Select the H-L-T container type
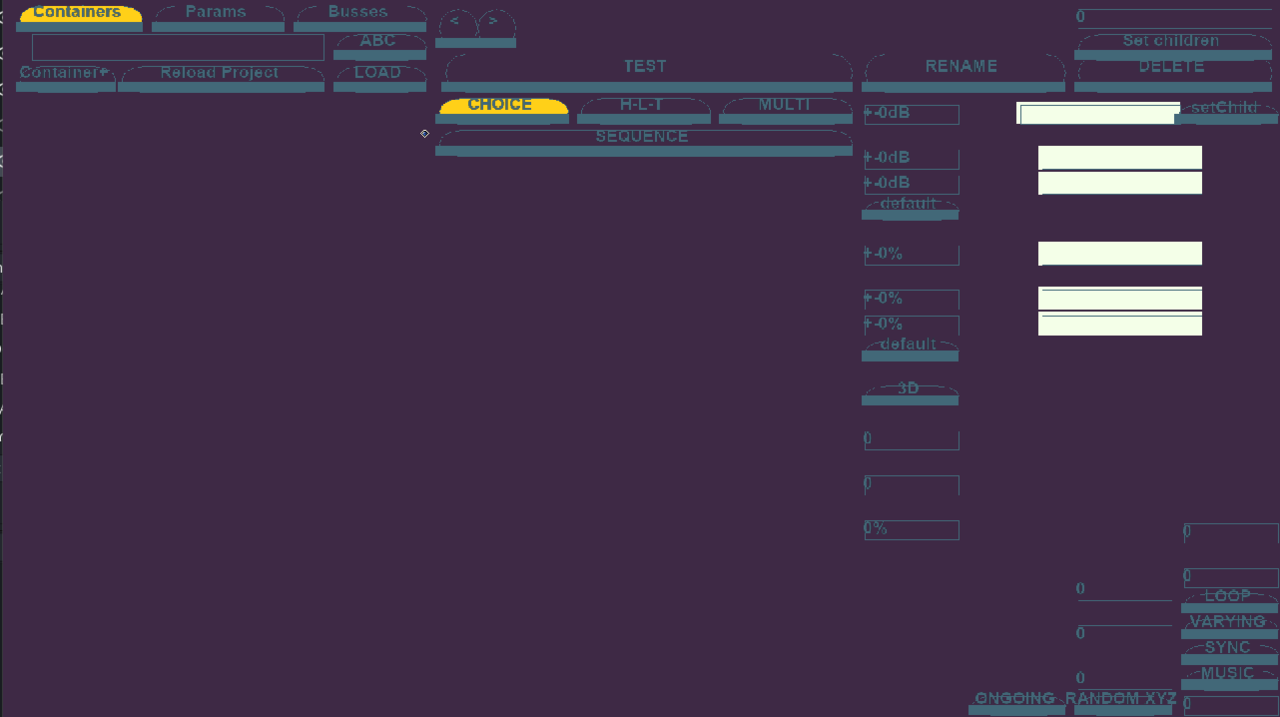Viewport: 1280px width, 717px height. pyautogui.click(x=644, y=110)
